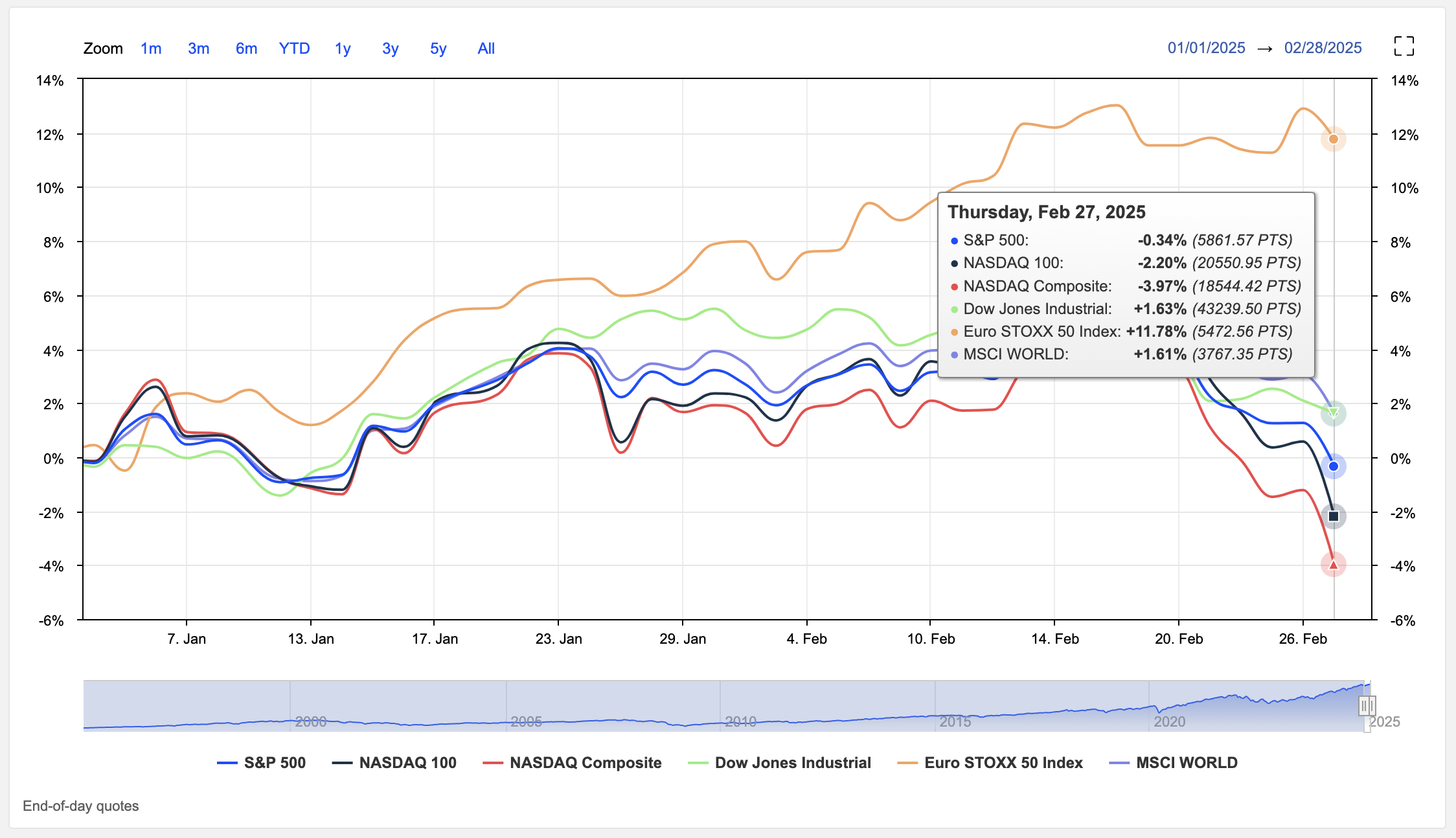Screen dimensions: 1456x838
Task: Switch the chart to 5y zoom
Action: pyautogui.click(x=438, y=49)
